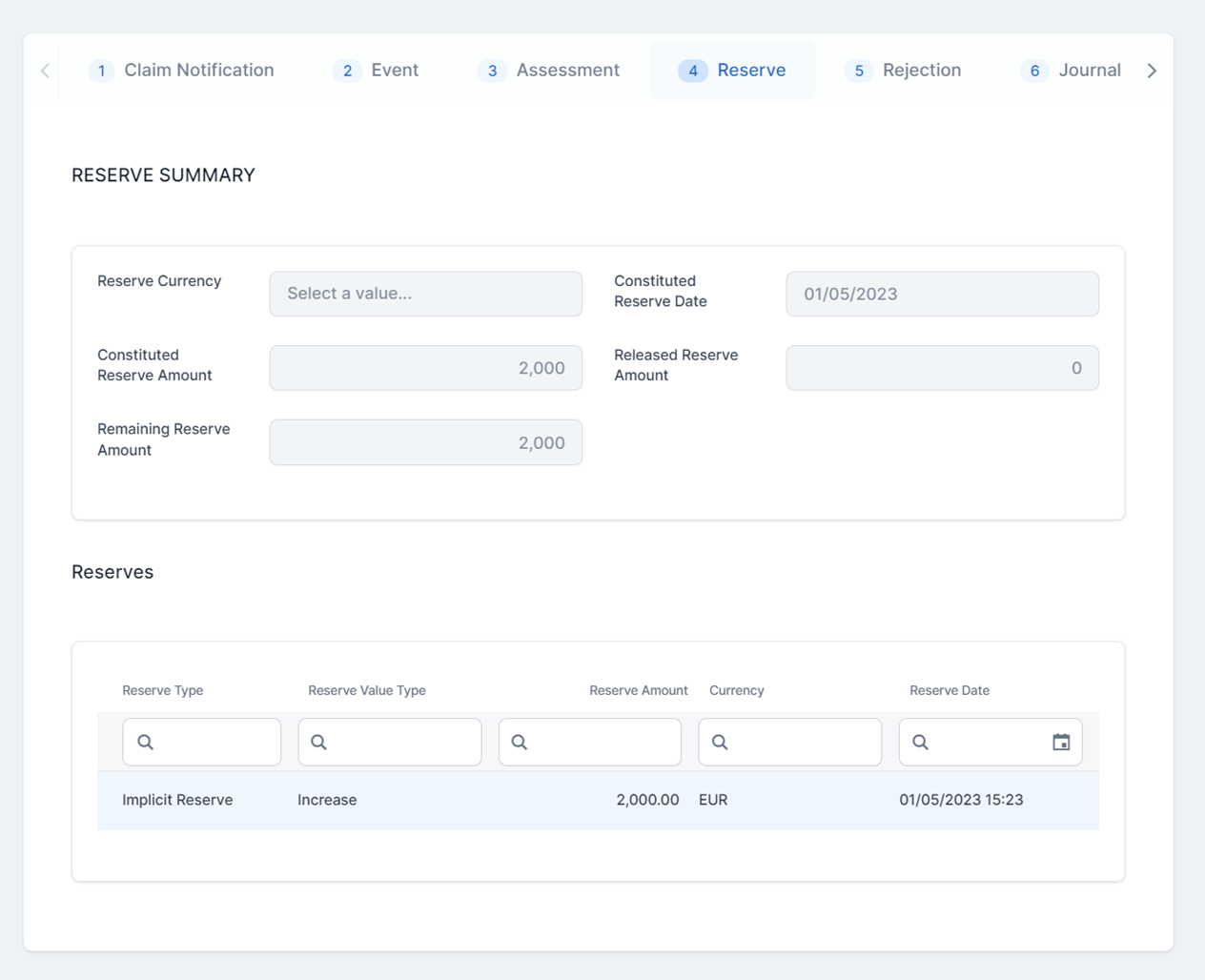1205x980 pixels.
Task: Open the Reserve Currency dropdown
Action: click(425, 294)
